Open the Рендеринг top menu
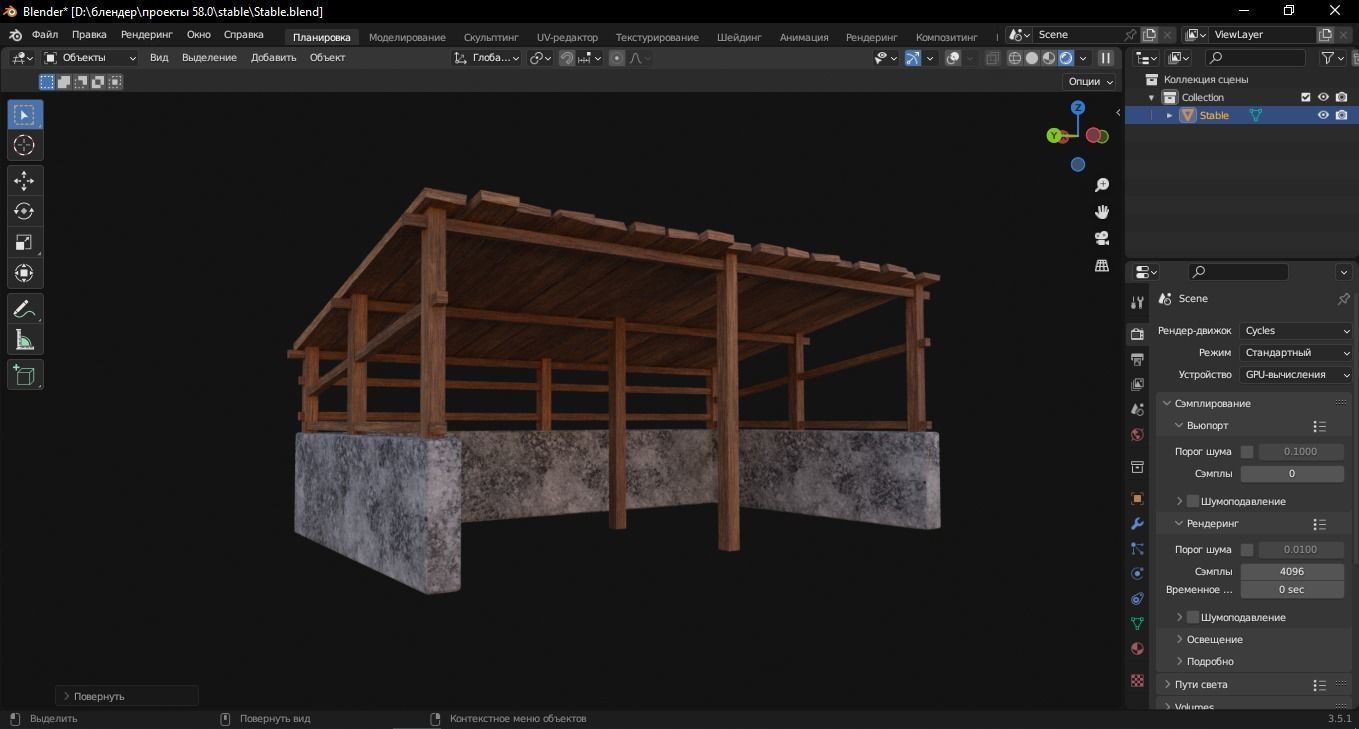Screen dimensions: 1359x729 click(x=147, y=34)
